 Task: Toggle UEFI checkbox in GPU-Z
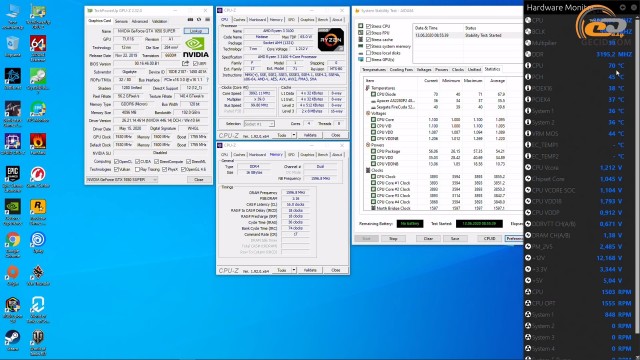(x=195, y=64)
